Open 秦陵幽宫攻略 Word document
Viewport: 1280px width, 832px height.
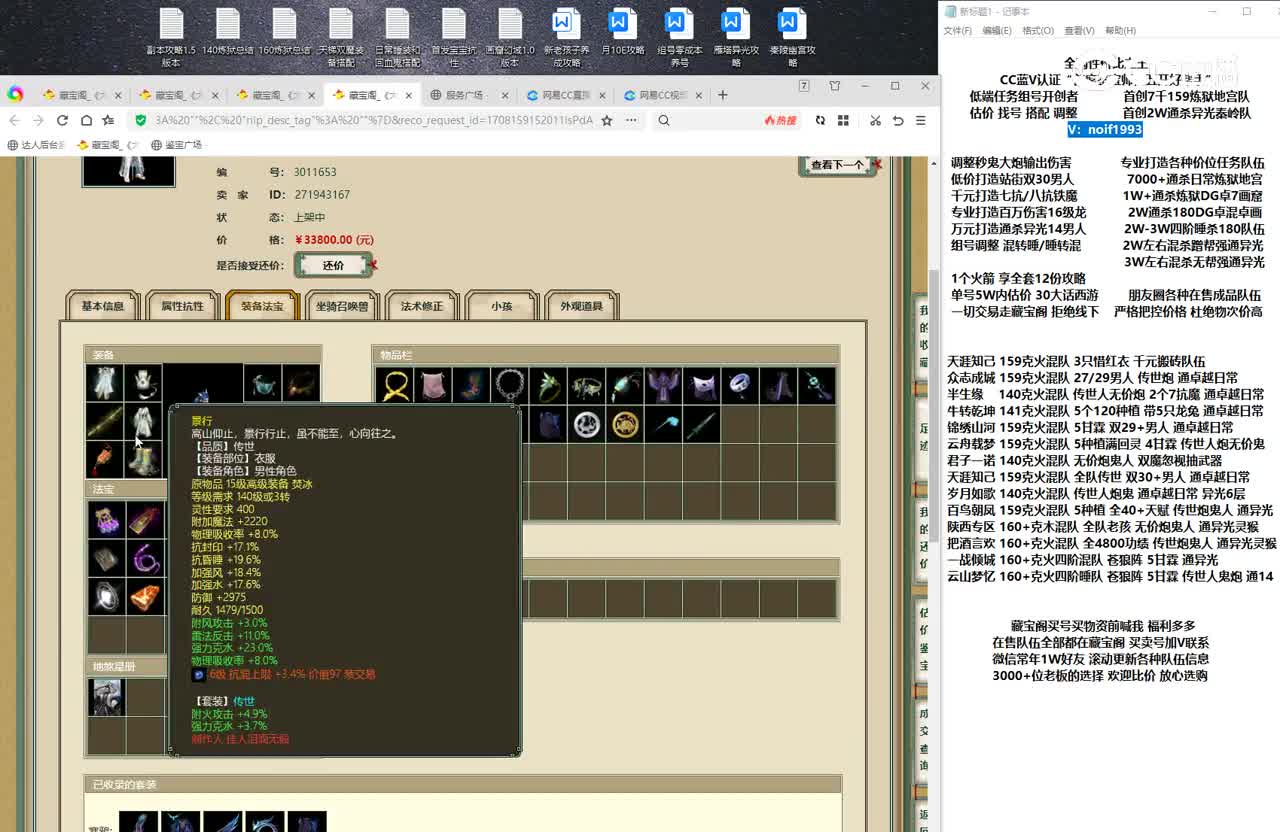pyautogui.click(x=792, y=37)
